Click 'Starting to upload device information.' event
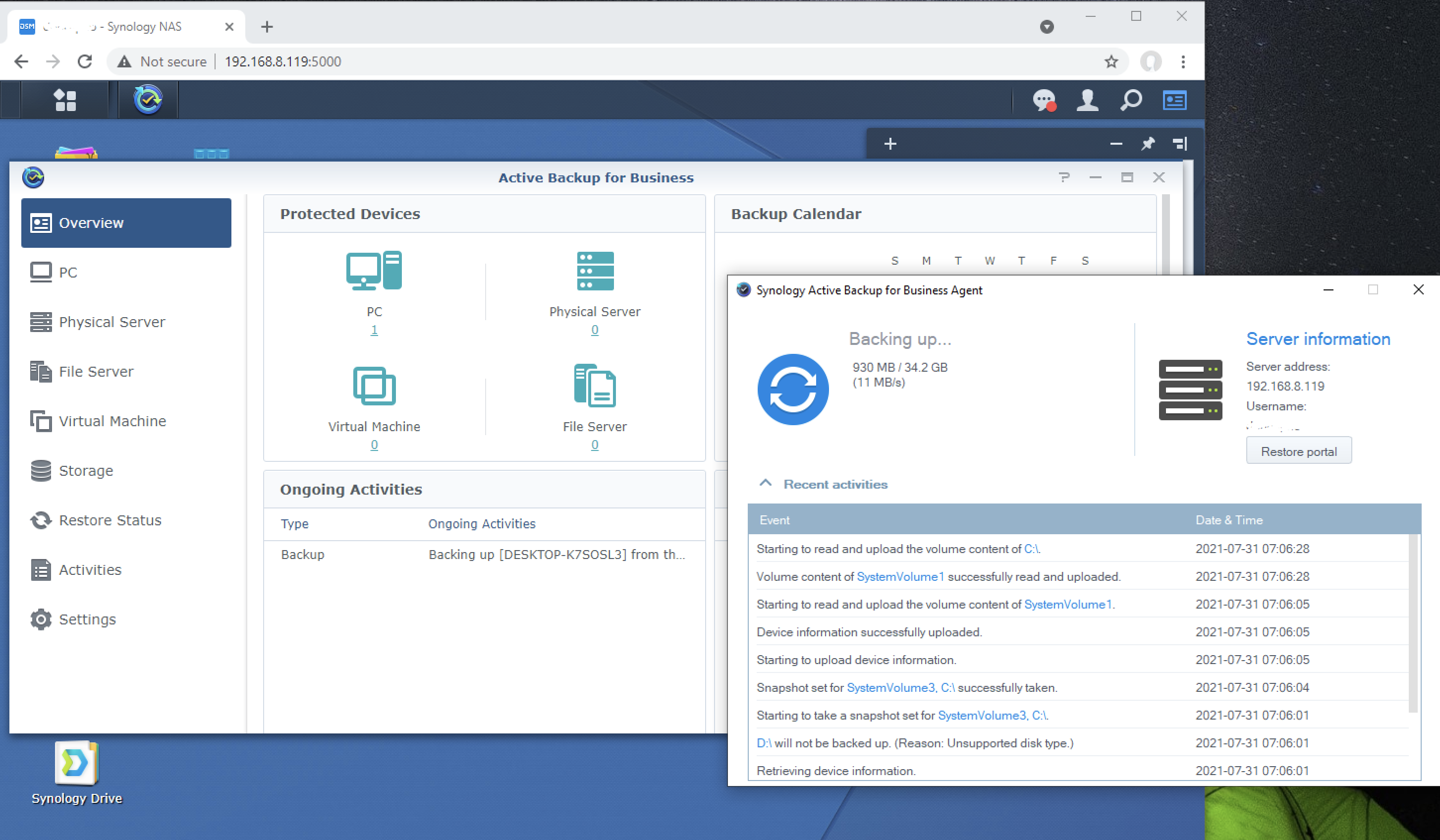The height and width of the screenshot is (840, 1440). tap(856, 660)
